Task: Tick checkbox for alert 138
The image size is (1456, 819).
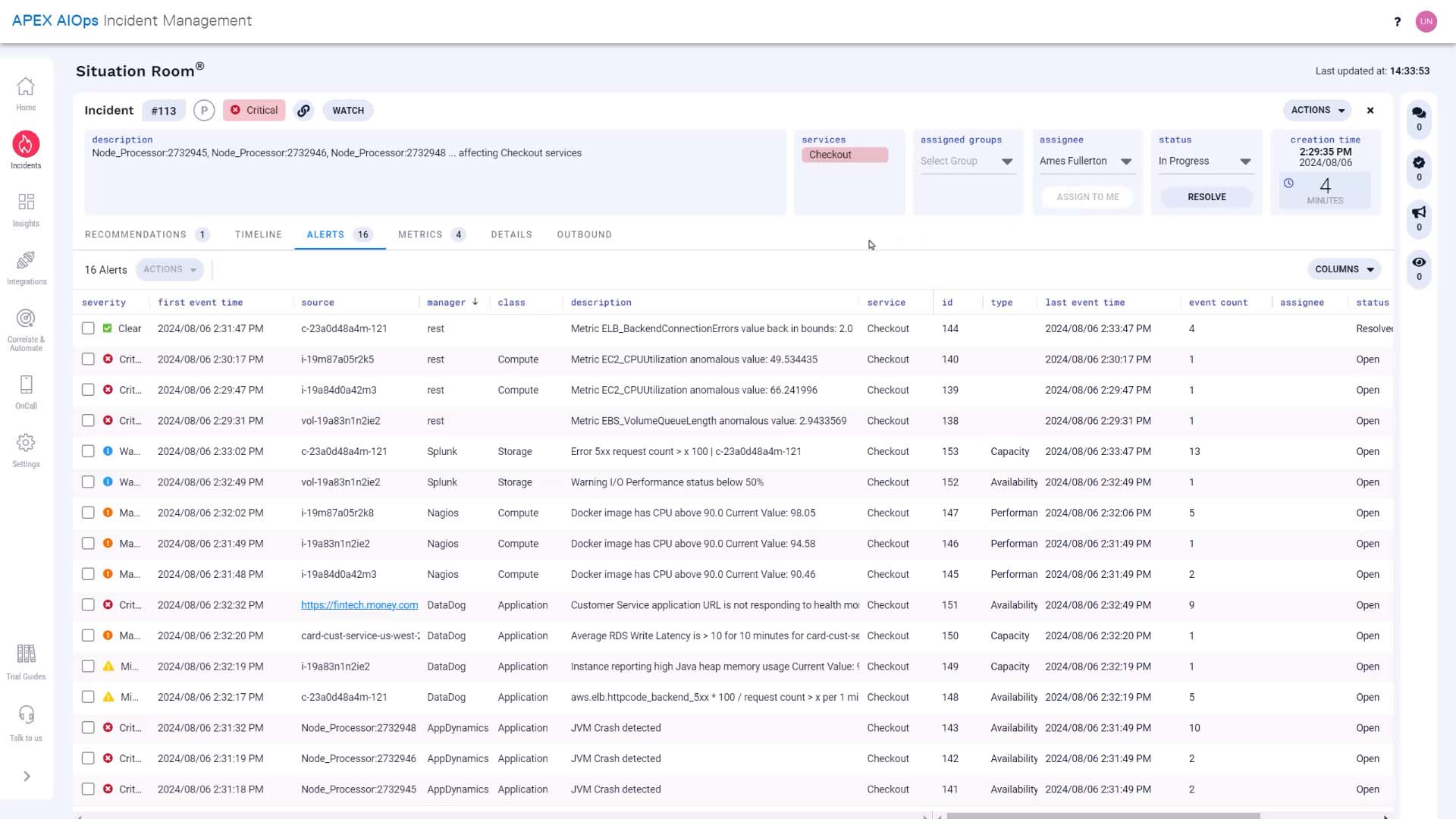Action: point(88,421)
